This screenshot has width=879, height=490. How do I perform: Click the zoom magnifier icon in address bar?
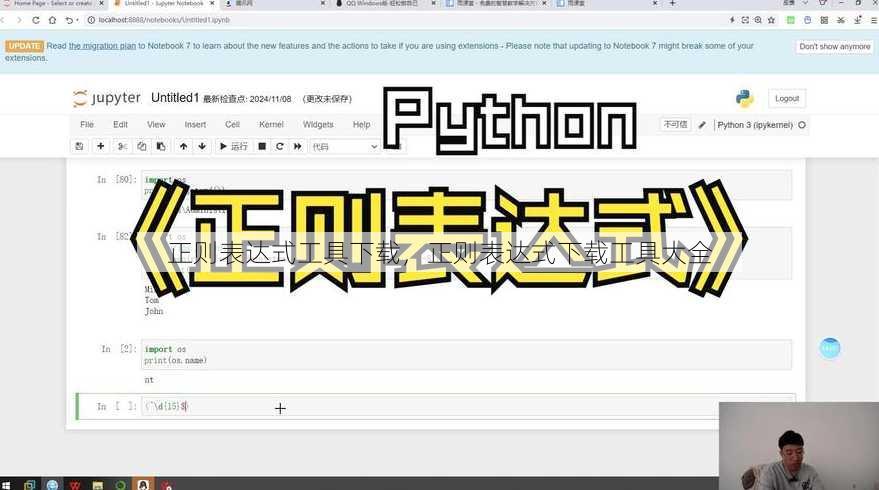click(x=758, y=20)
